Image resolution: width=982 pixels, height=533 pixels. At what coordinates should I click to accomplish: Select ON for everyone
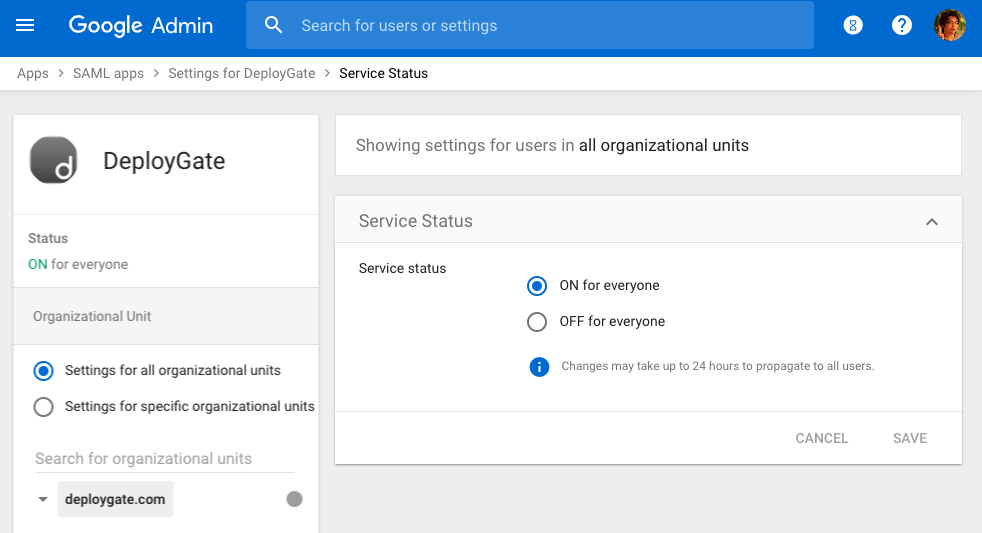click(537, 286)
